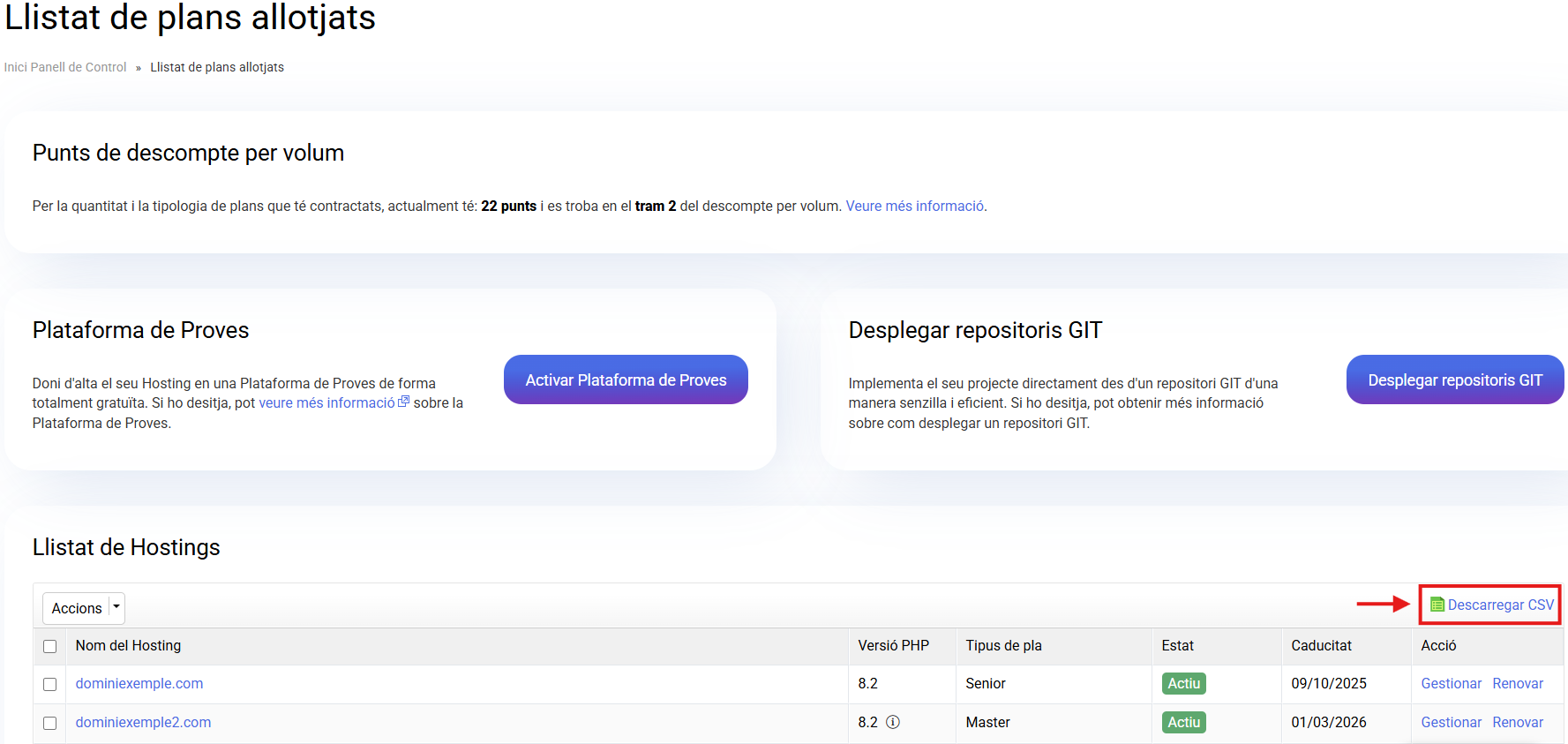This screenshot has width=1568, height=744.
Task: Open Veure més informació discount link
Action: pyautogui.click(x=914, y=206)
